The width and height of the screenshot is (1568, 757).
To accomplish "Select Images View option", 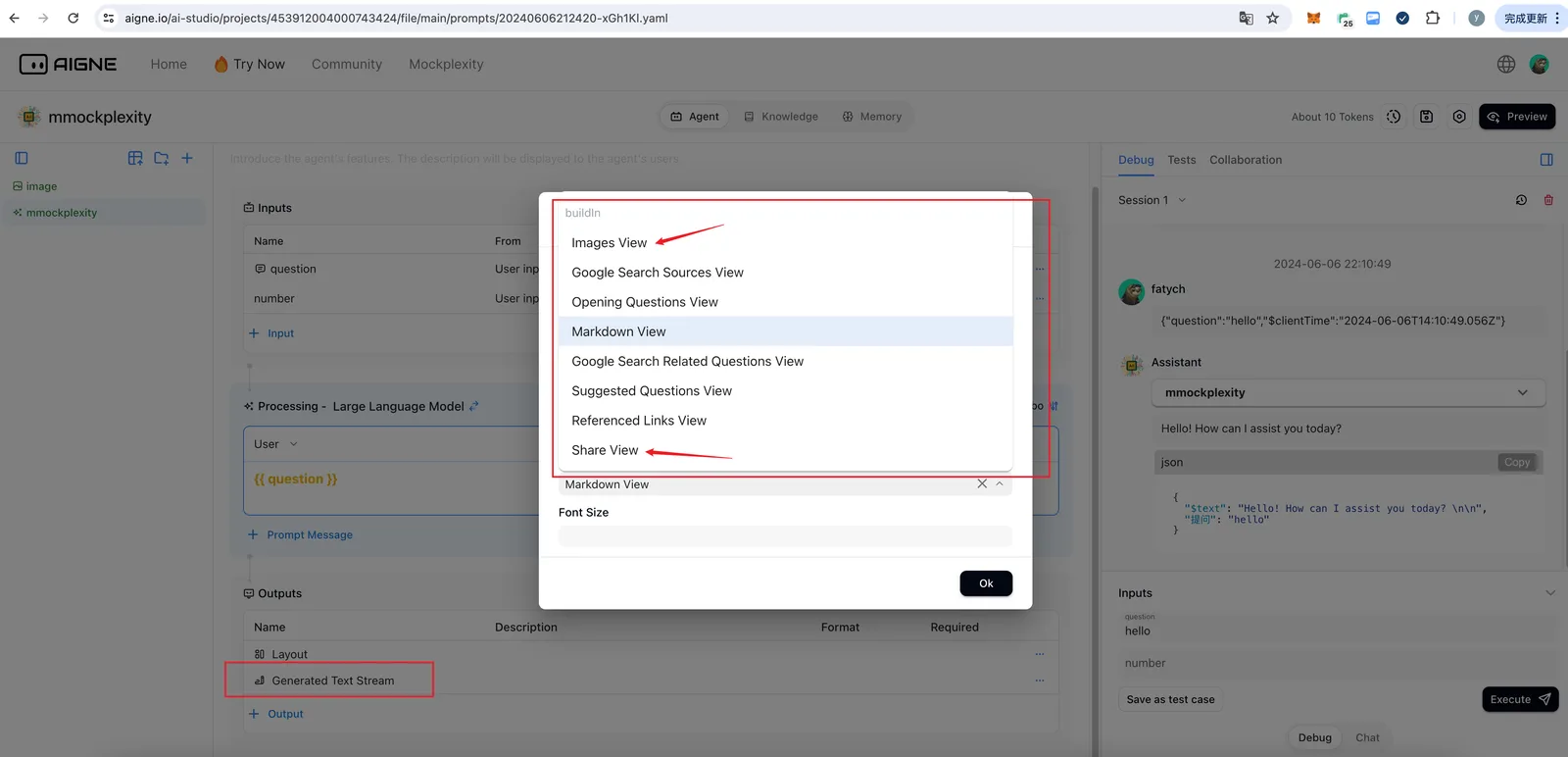I will (x=786, y=243).
